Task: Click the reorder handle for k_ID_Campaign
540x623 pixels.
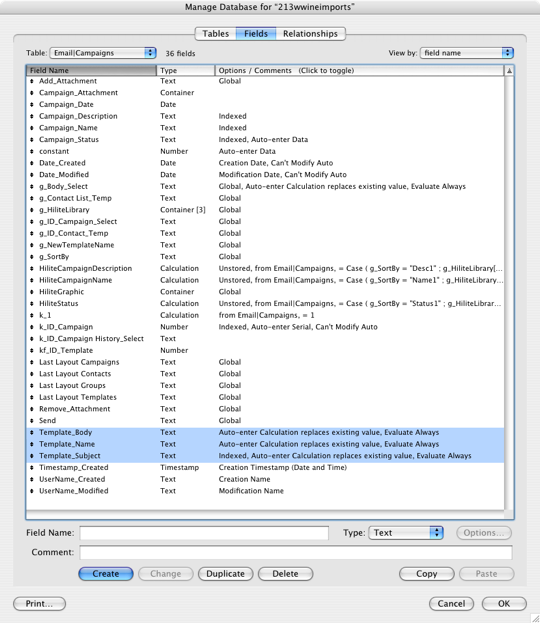Action: pyautogui.click(x=32, y=327)
